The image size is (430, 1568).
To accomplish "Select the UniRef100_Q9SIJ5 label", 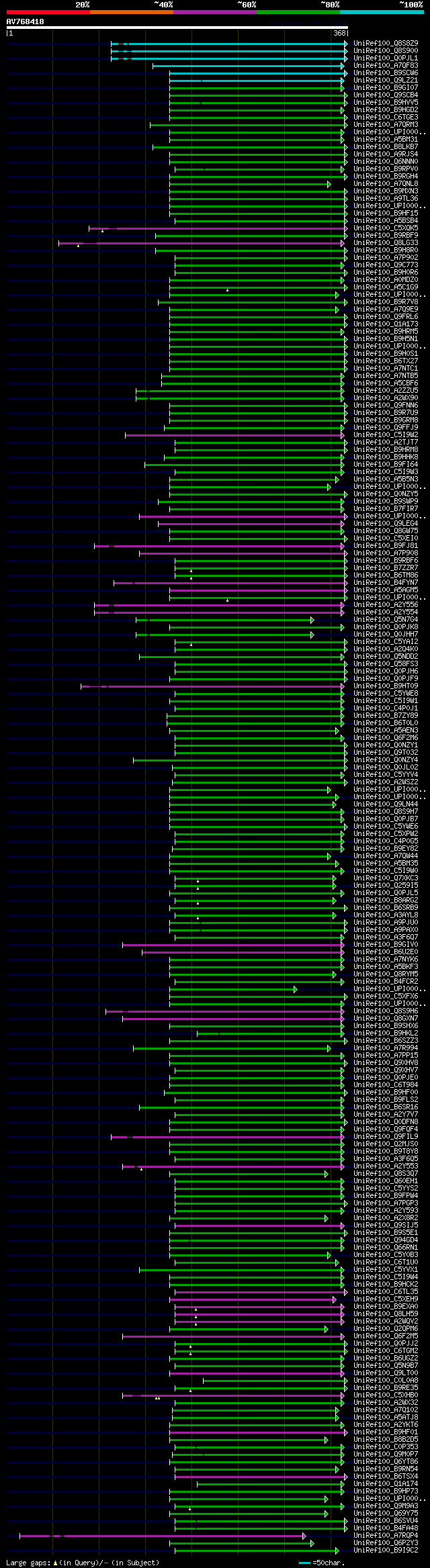I will click(x=386, y=1225).
